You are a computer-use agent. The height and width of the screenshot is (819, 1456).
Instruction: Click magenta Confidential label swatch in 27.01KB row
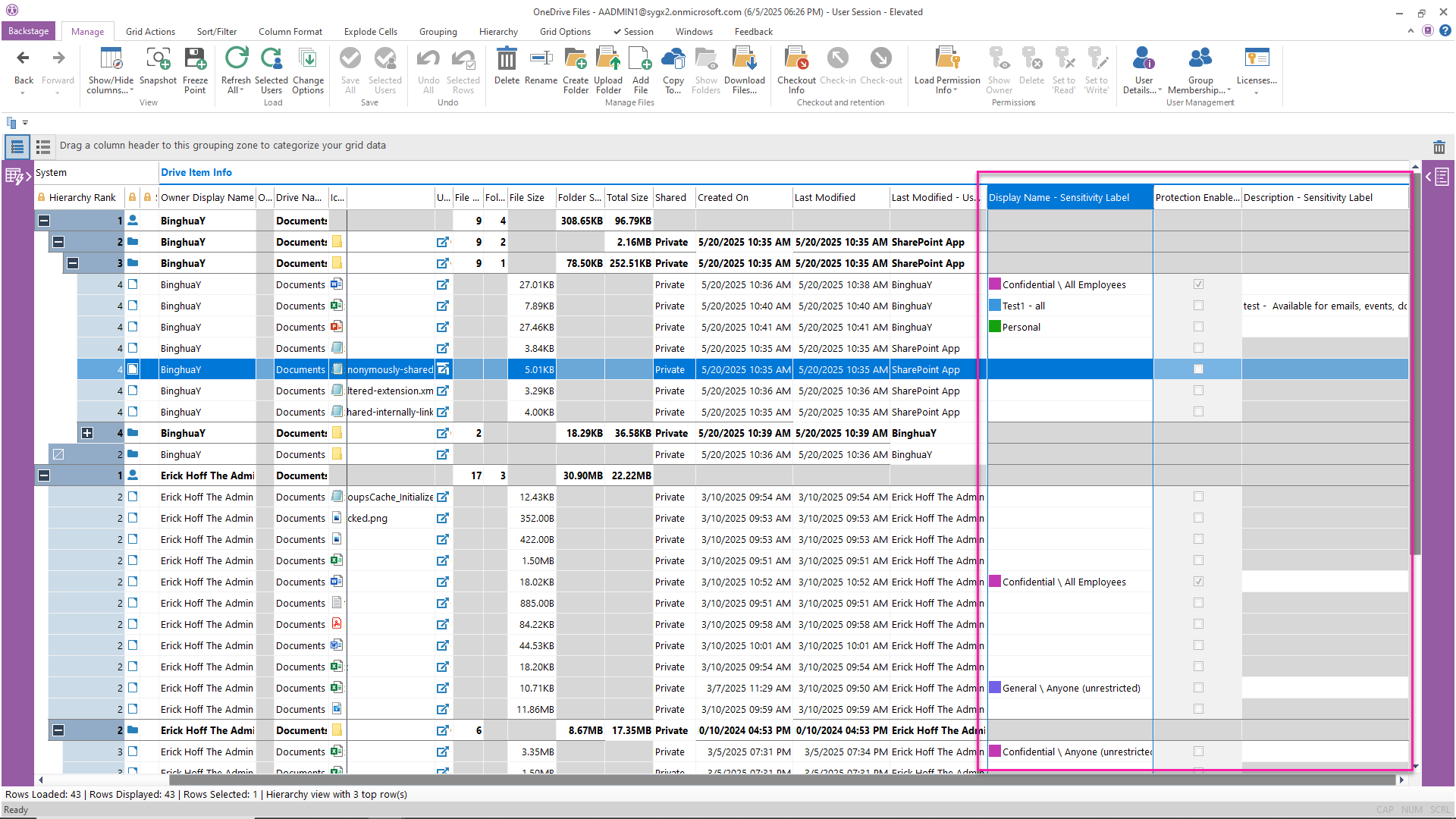point(995,284)
